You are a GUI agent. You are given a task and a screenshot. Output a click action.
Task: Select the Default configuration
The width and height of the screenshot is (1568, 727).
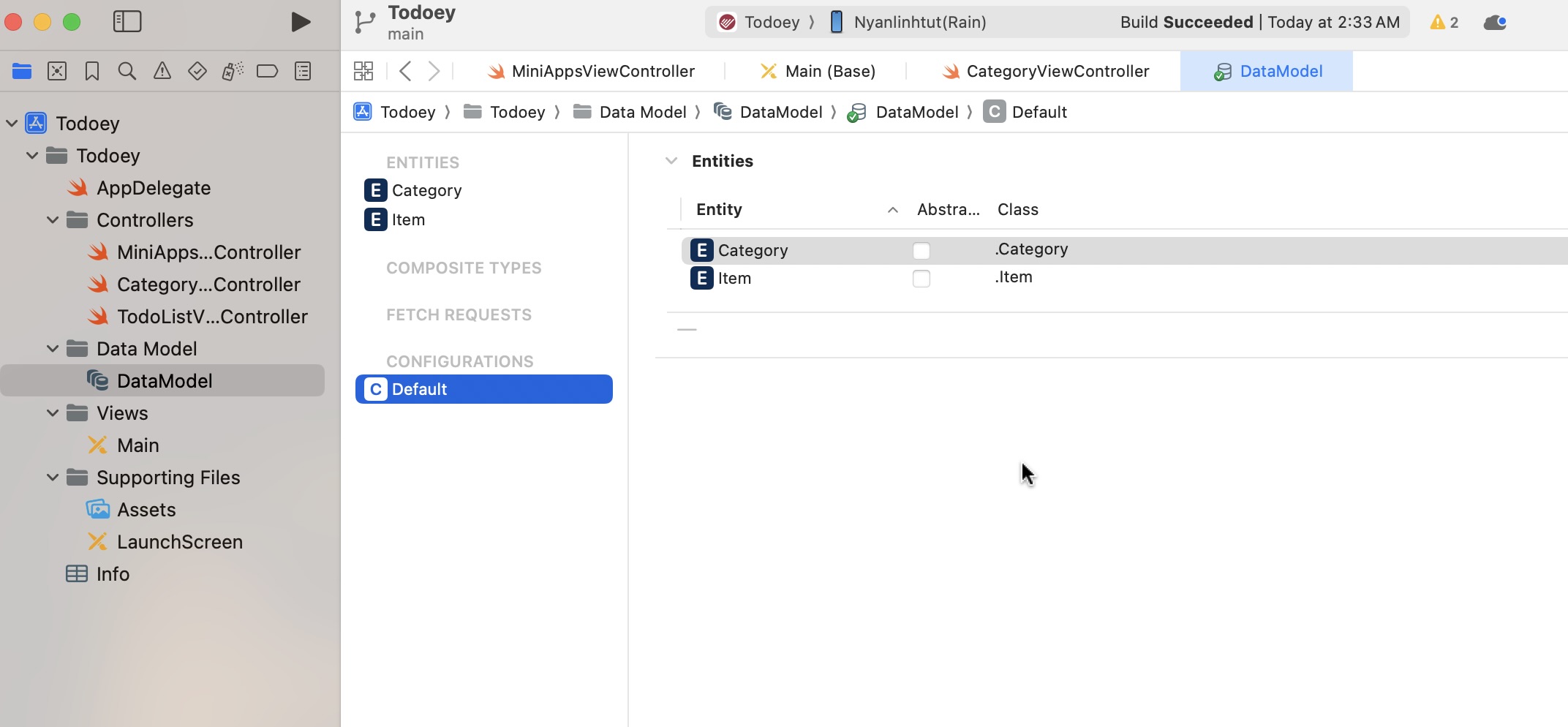[x=484, y=389]
